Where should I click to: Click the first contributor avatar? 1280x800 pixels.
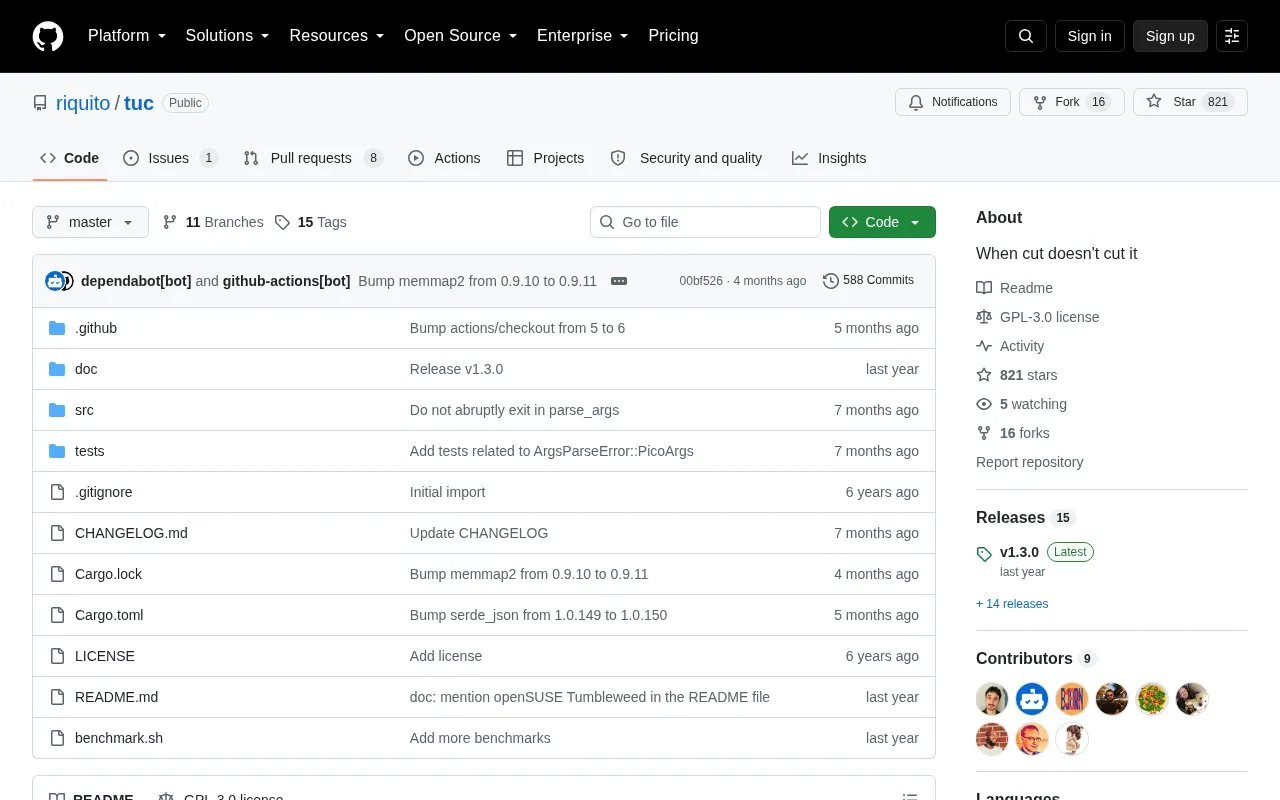pyautogui.click(x=992, y=699)
